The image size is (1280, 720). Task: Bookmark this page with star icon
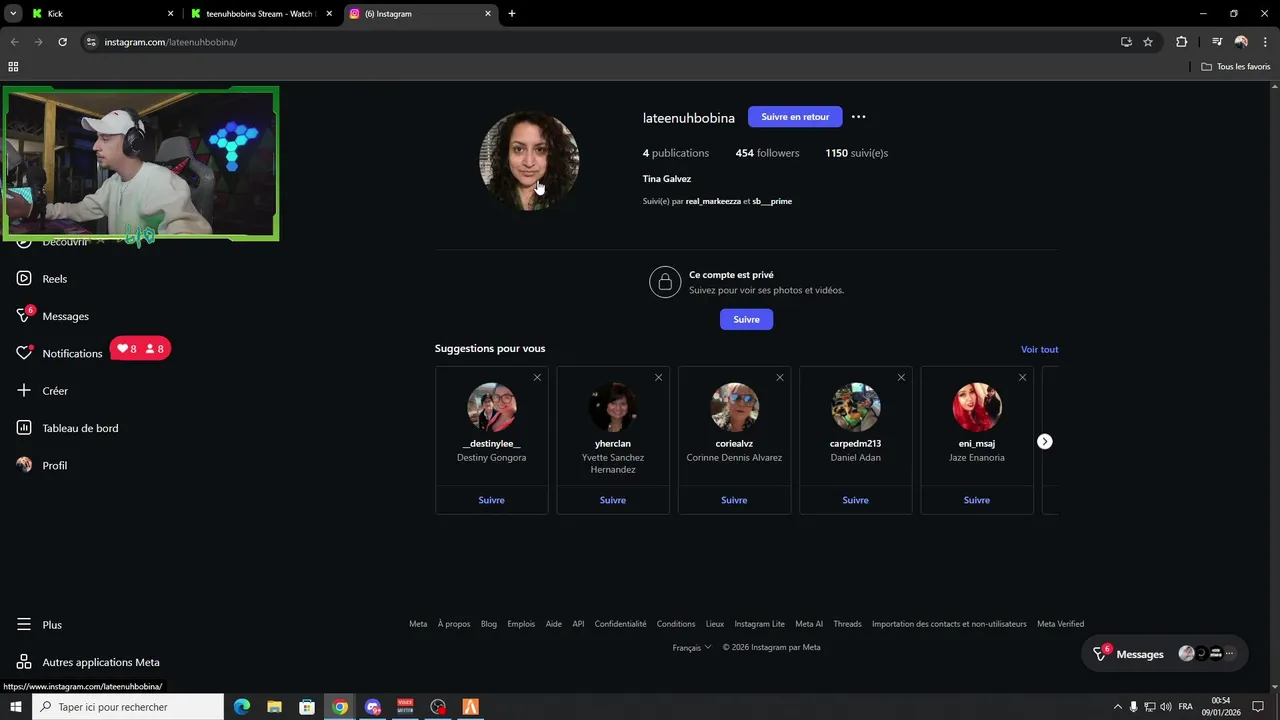(1148, 42)
